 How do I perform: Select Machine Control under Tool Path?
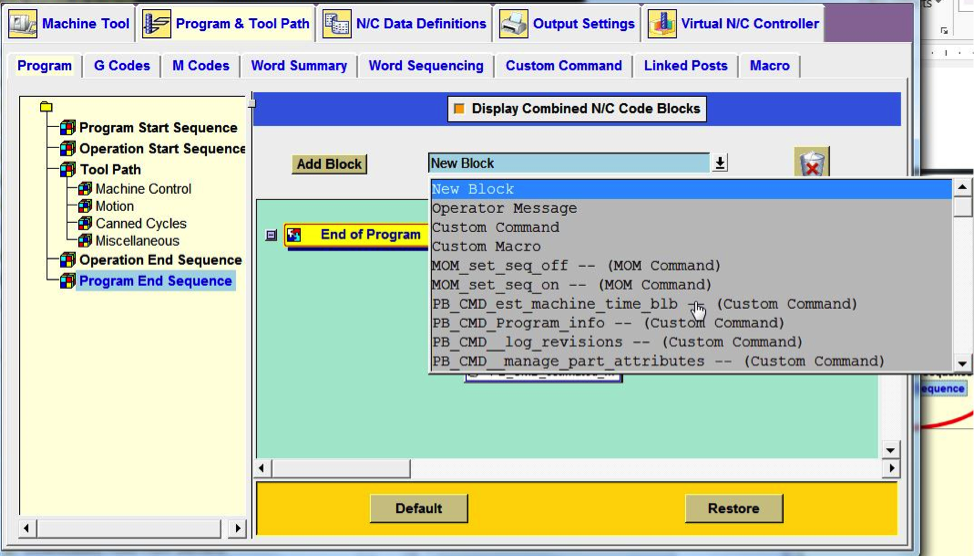pyautogui.click(x=143, y=189)
